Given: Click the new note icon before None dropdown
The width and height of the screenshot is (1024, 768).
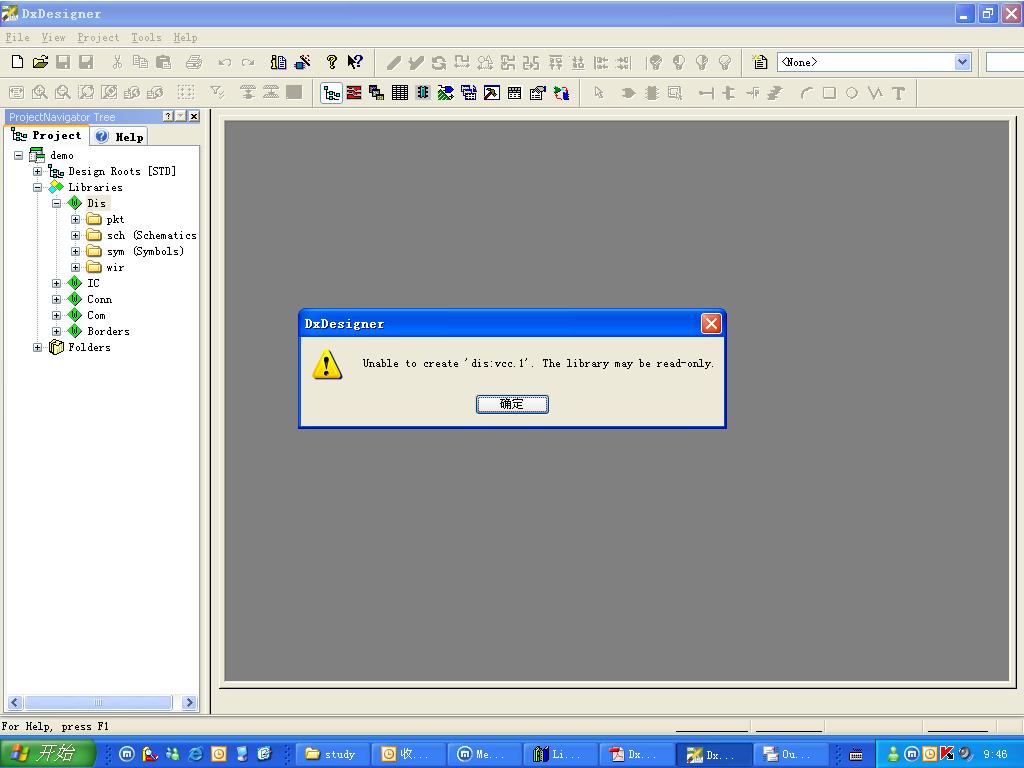Looking at the screenshot, I should coord(760,62).
